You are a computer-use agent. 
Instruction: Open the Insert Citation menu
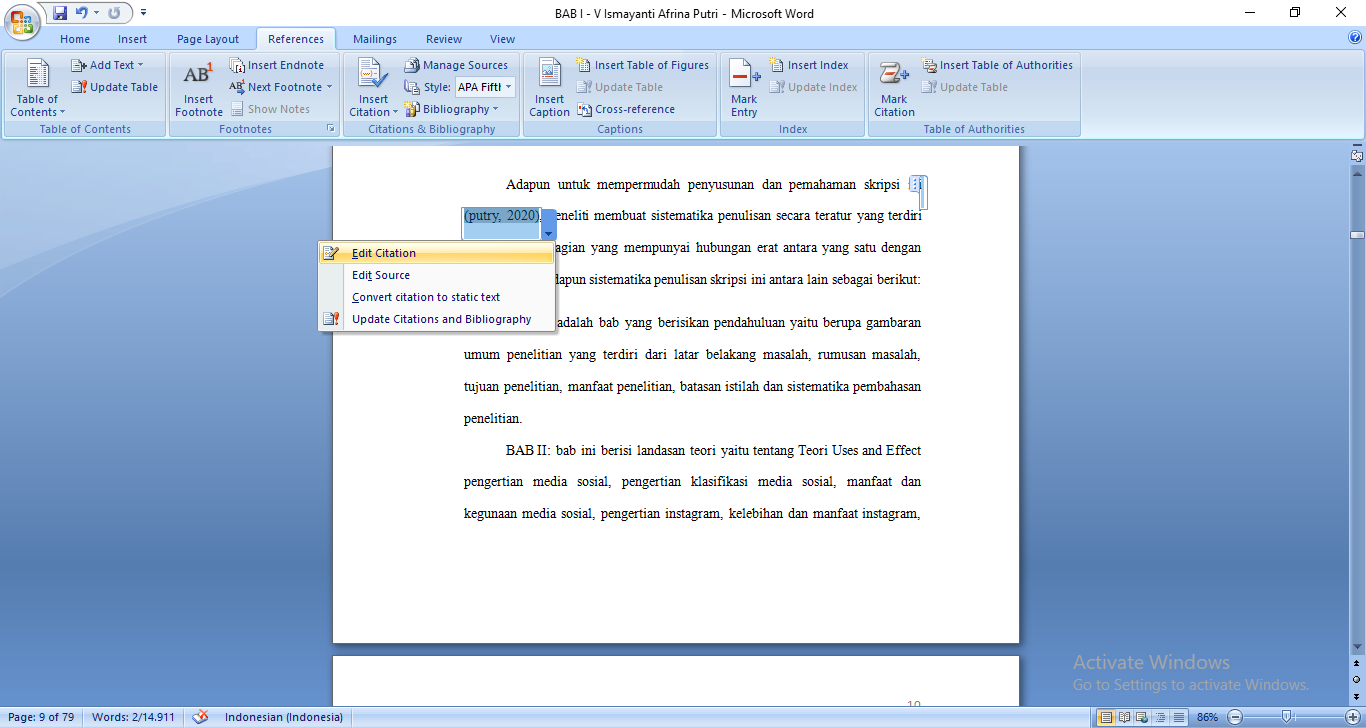coord(373,88)
